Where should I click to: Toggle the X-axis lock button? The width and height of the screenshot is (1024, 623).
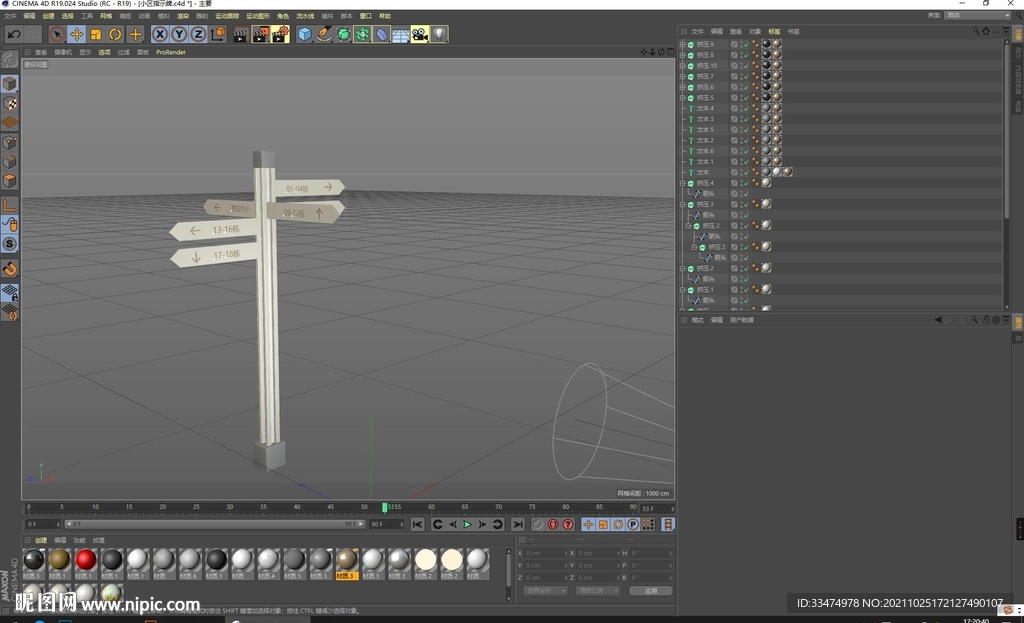[160, 34]
